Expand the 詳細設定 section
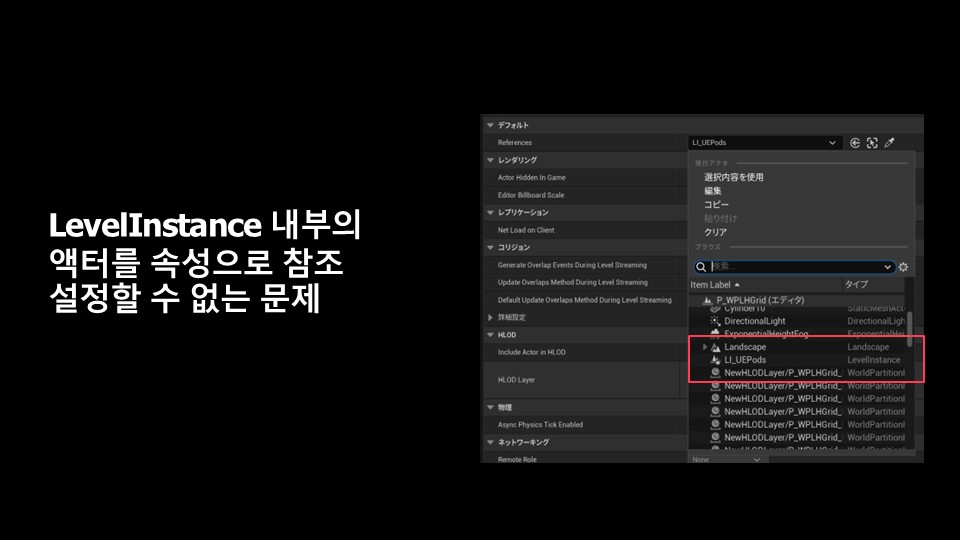Image resolution: width=960 pixels, height=540 pixels. (x=490, y=317)
